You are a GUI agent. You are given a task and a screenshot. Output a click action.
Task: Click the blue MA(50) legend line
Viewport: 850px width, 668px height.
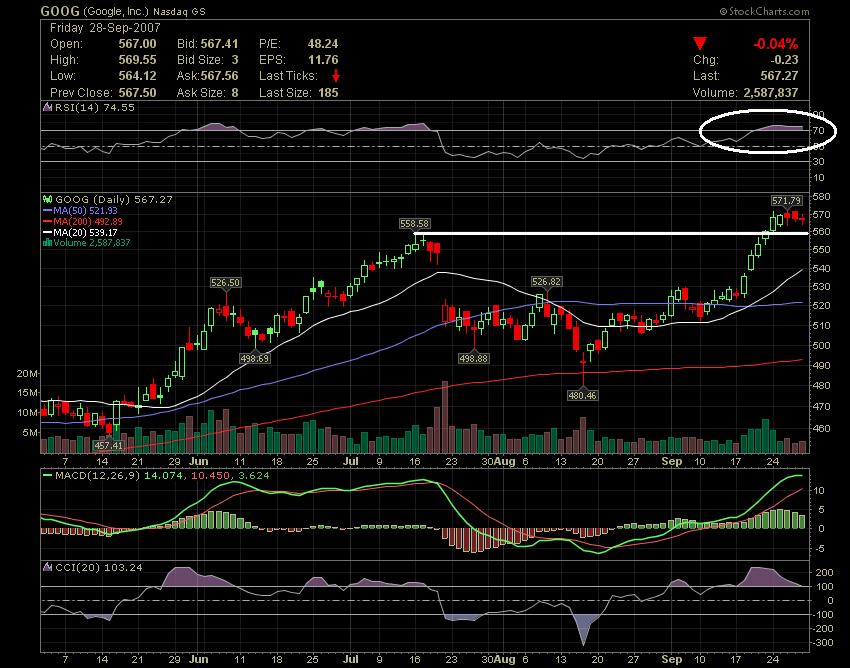click(47, 211)
